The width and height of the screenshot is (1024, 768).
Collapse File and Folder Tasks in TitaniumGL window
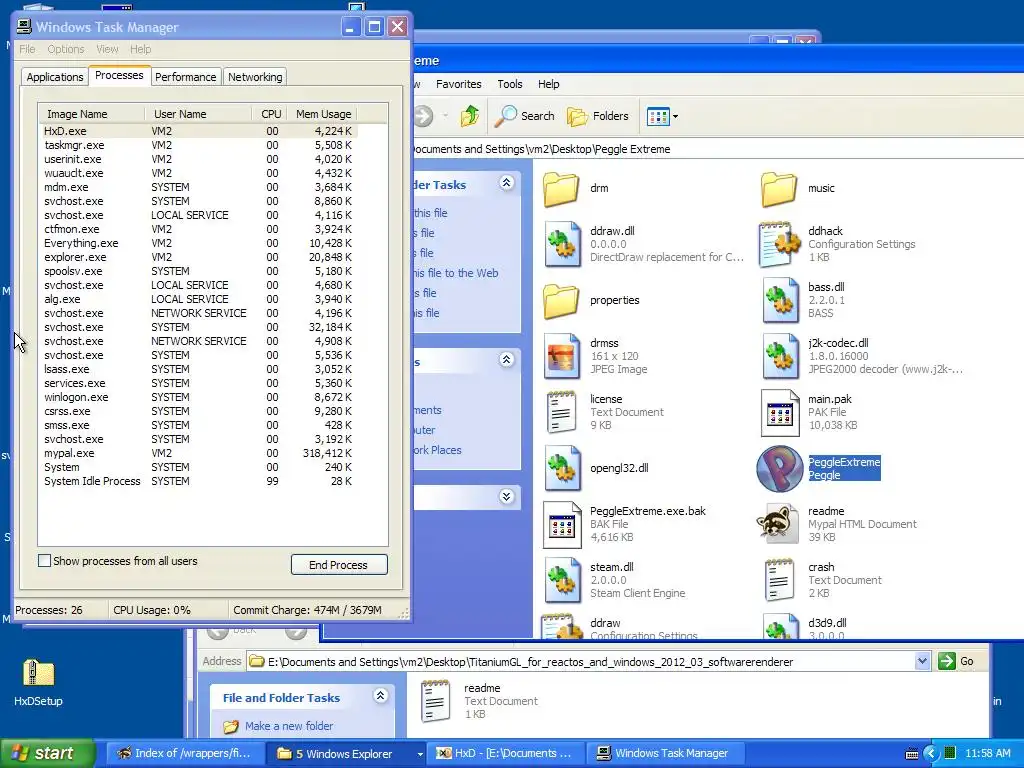(x=380, y=696)
